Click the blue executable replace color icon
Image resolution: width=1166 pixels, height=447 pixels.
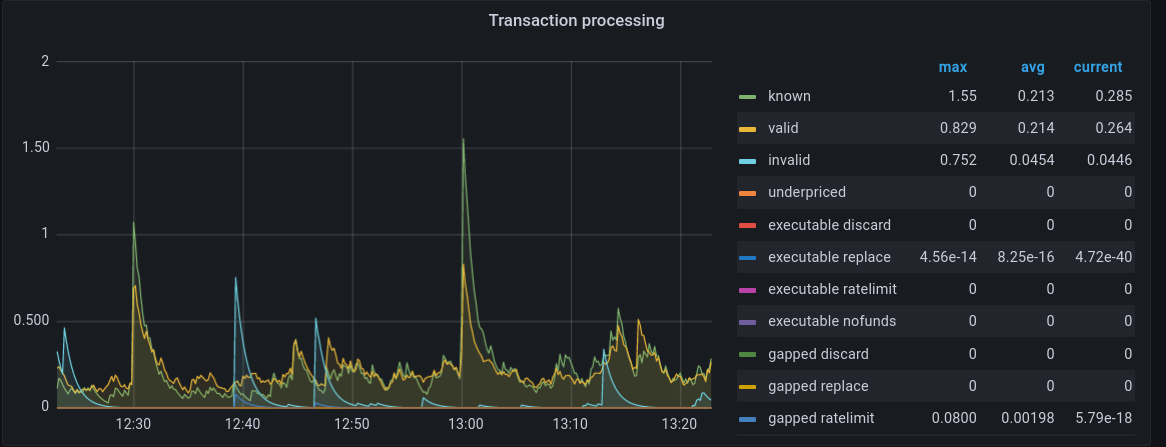[747, 258]
